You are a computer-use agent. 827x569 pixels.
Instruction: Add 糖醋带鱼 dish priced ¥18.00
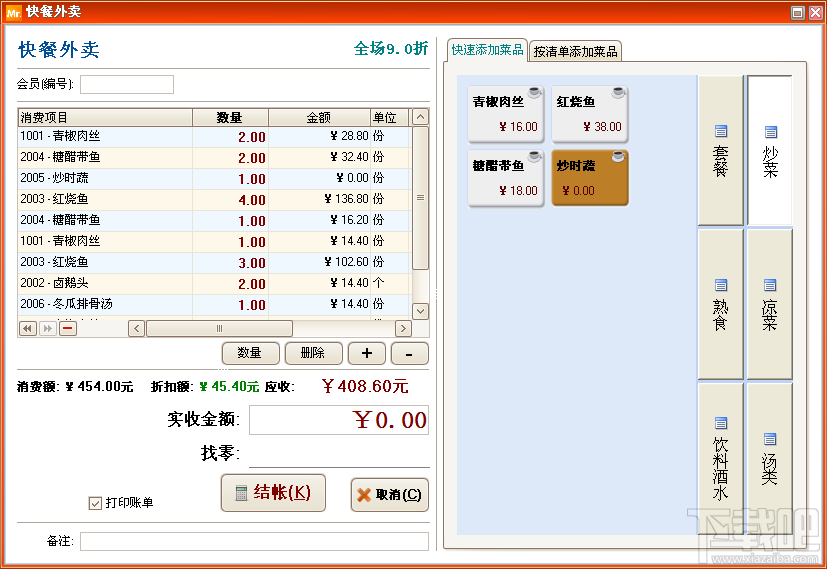pyautogui.click(x=505, y=178)
